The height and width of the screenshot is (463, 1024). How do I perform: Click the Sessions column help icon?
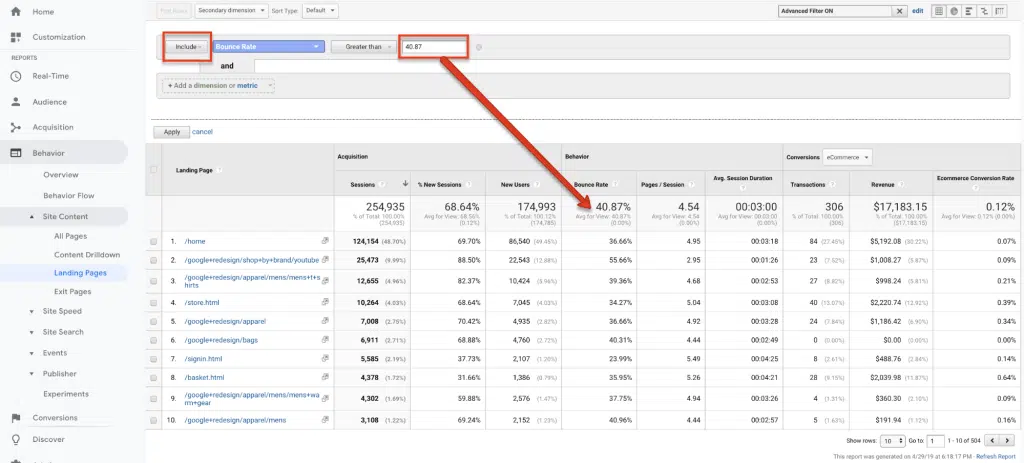pyautogui.click(x=381, y=185)
